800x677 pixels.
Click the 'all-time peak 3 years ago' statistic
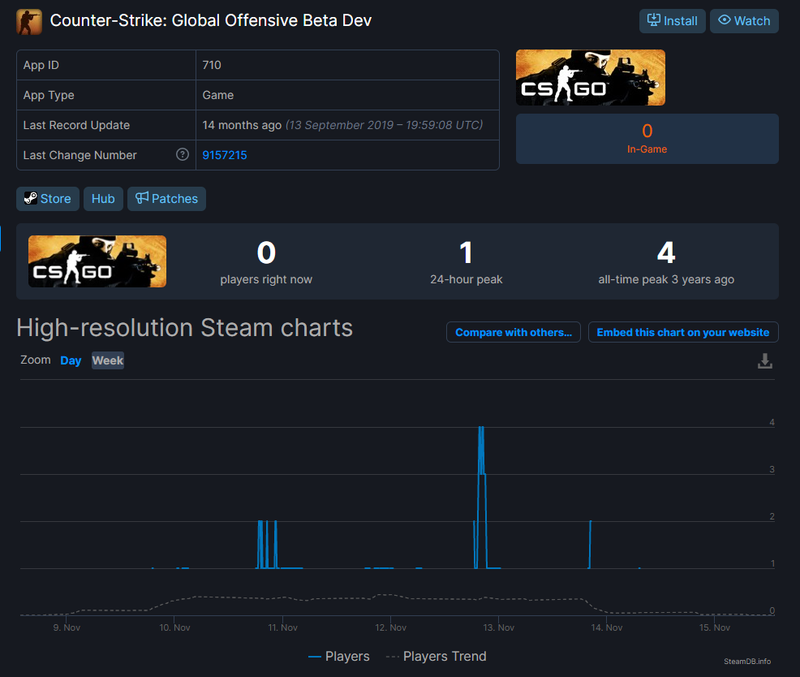coord(666,262)
